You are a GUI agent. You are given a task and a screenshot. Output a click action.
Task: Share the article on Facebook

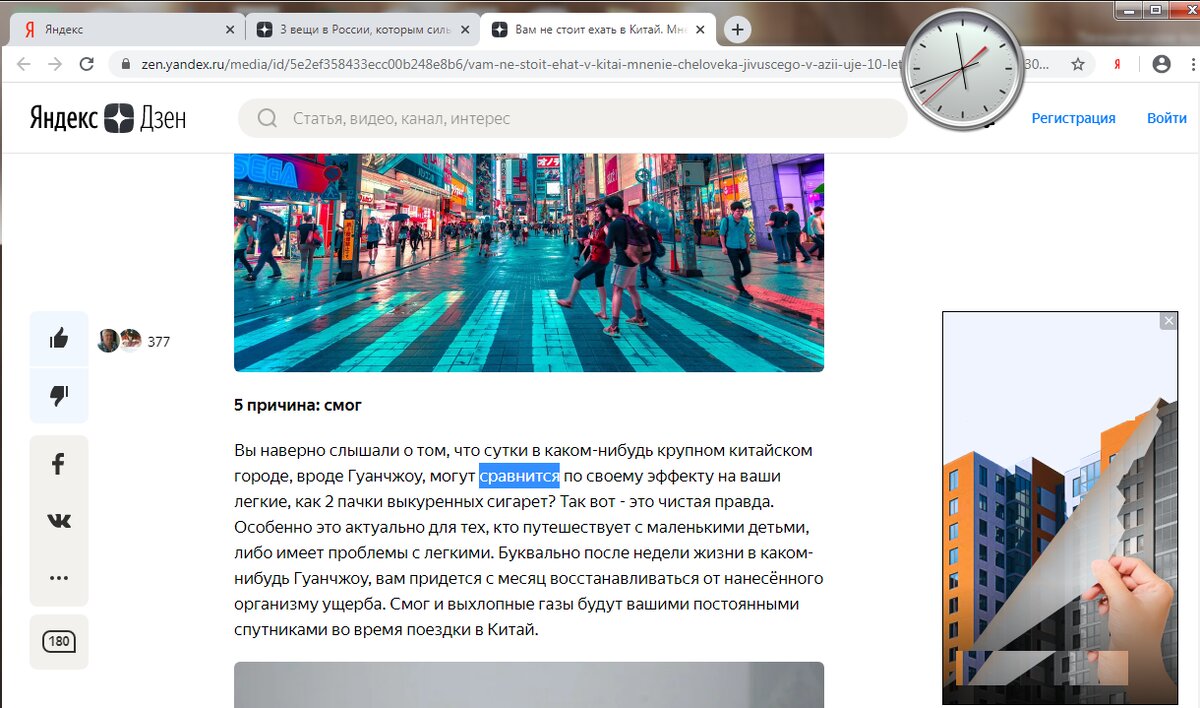point(58,463)
